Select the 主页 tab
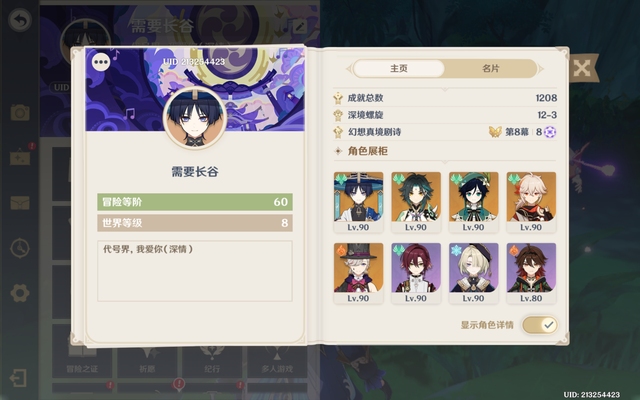 point(399,68)
